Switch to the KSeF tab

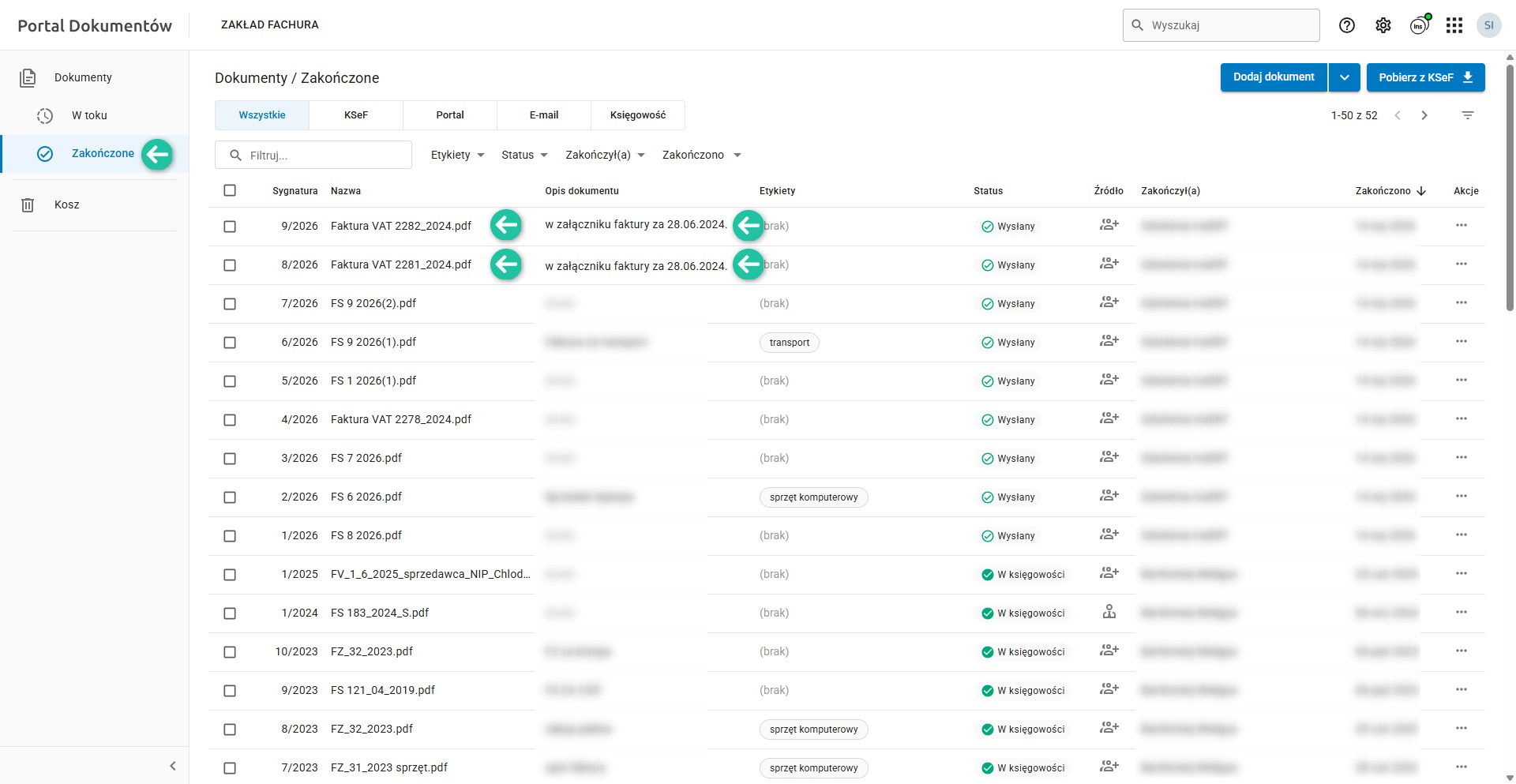(356, 115)
